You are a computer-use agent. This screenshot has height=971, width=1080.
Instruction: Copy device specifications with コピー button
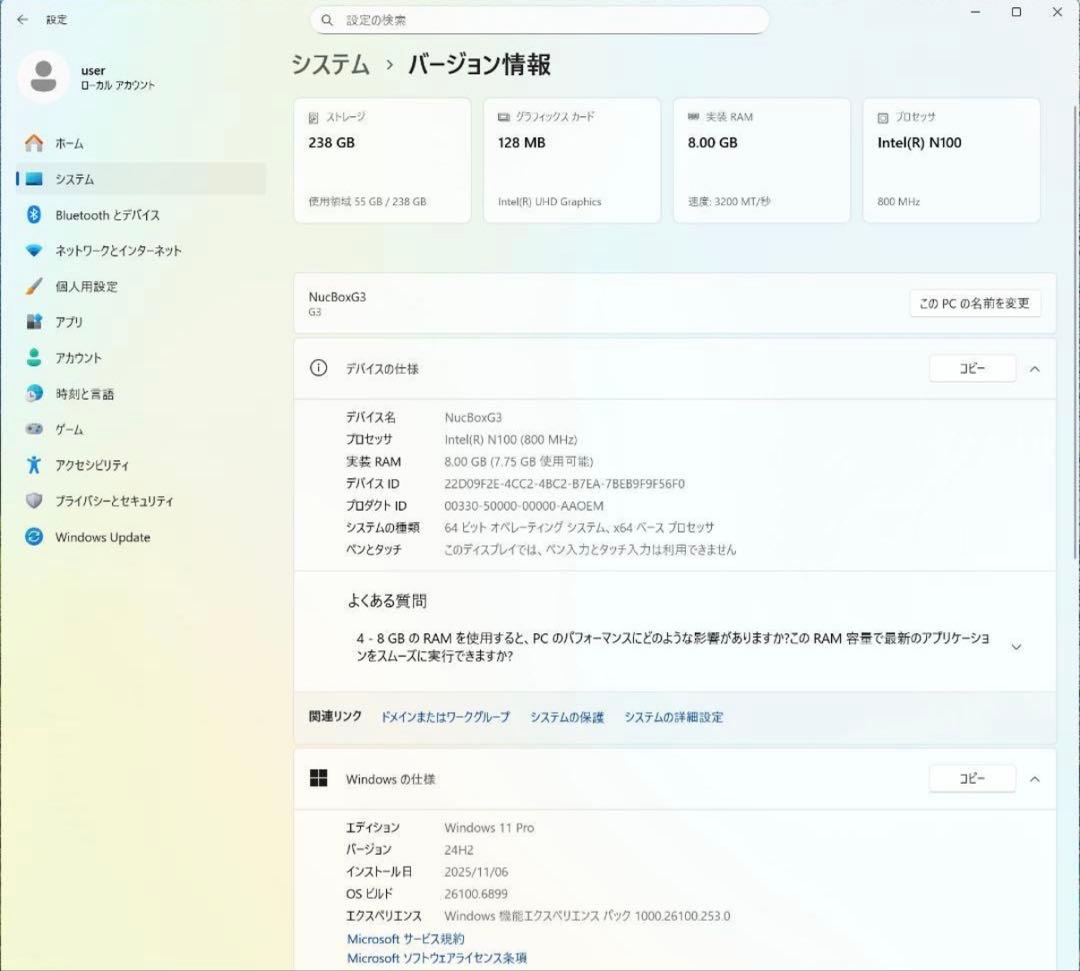(973, 368)
